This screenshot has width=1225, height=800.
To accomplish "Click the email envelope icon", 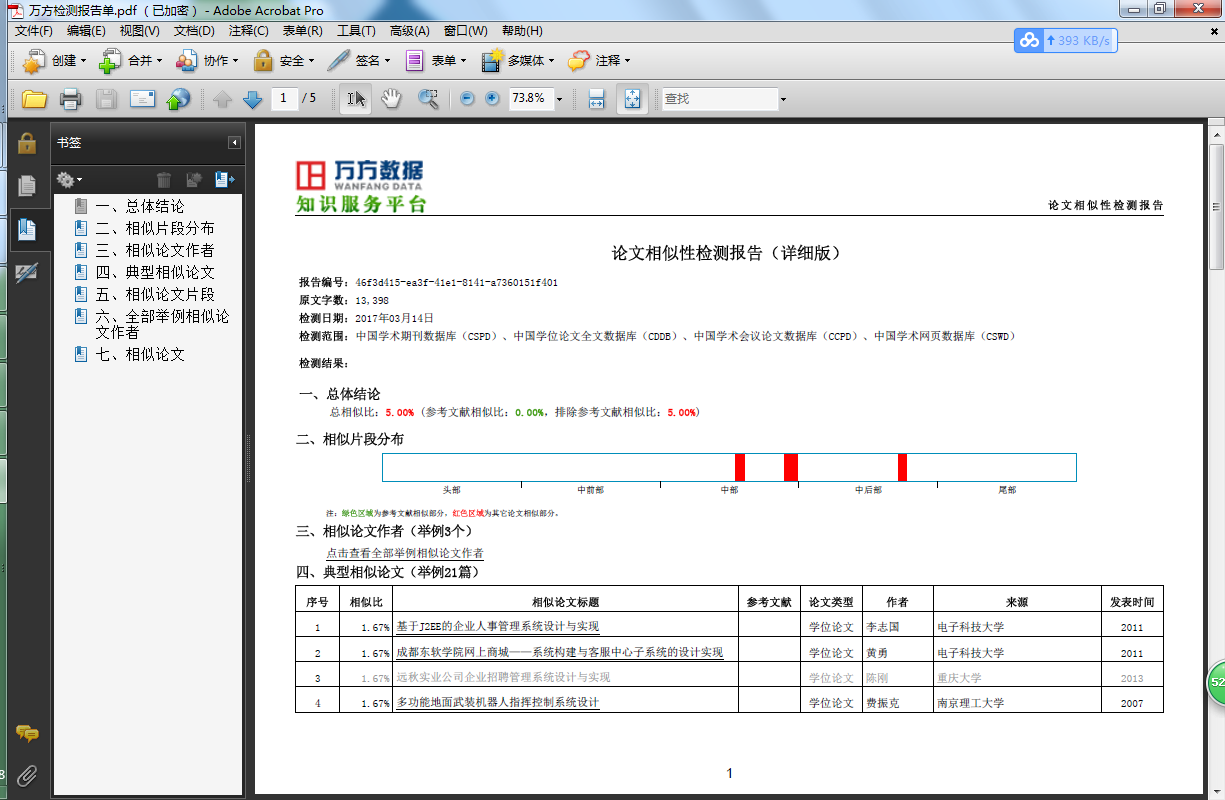I will click(142, 99).
